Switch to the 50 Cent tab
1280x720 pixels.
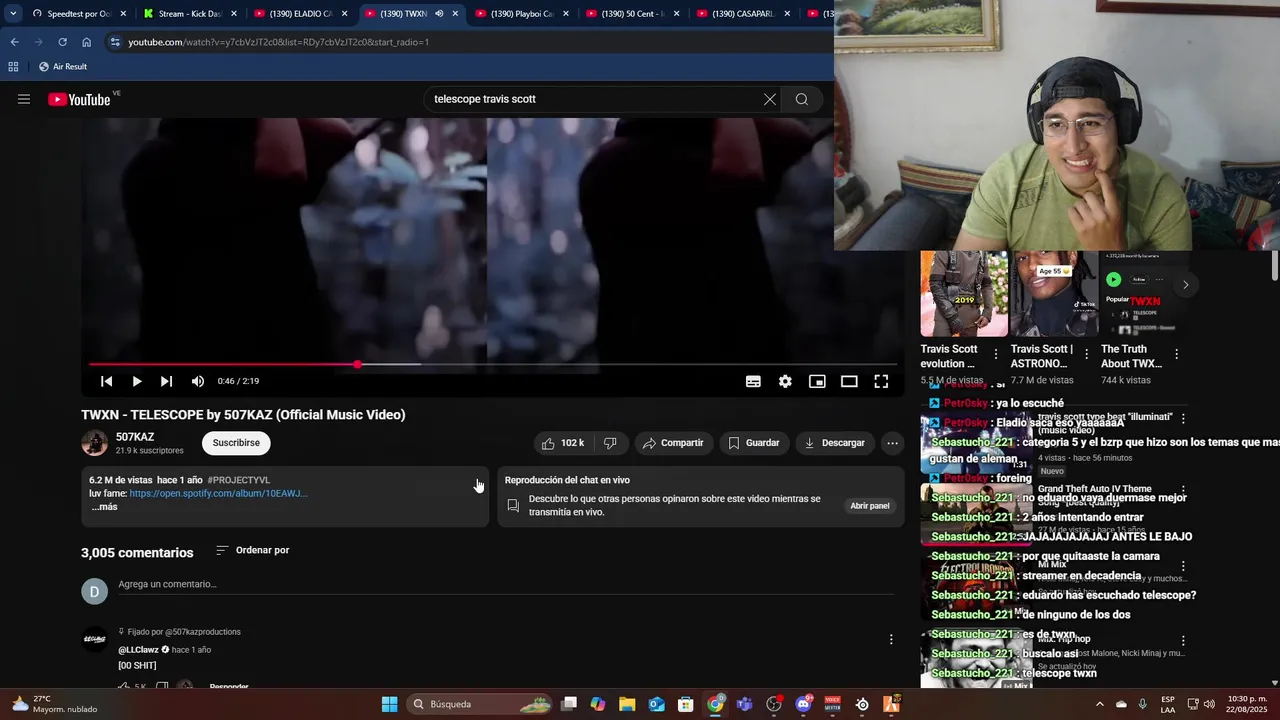(632, 14)
